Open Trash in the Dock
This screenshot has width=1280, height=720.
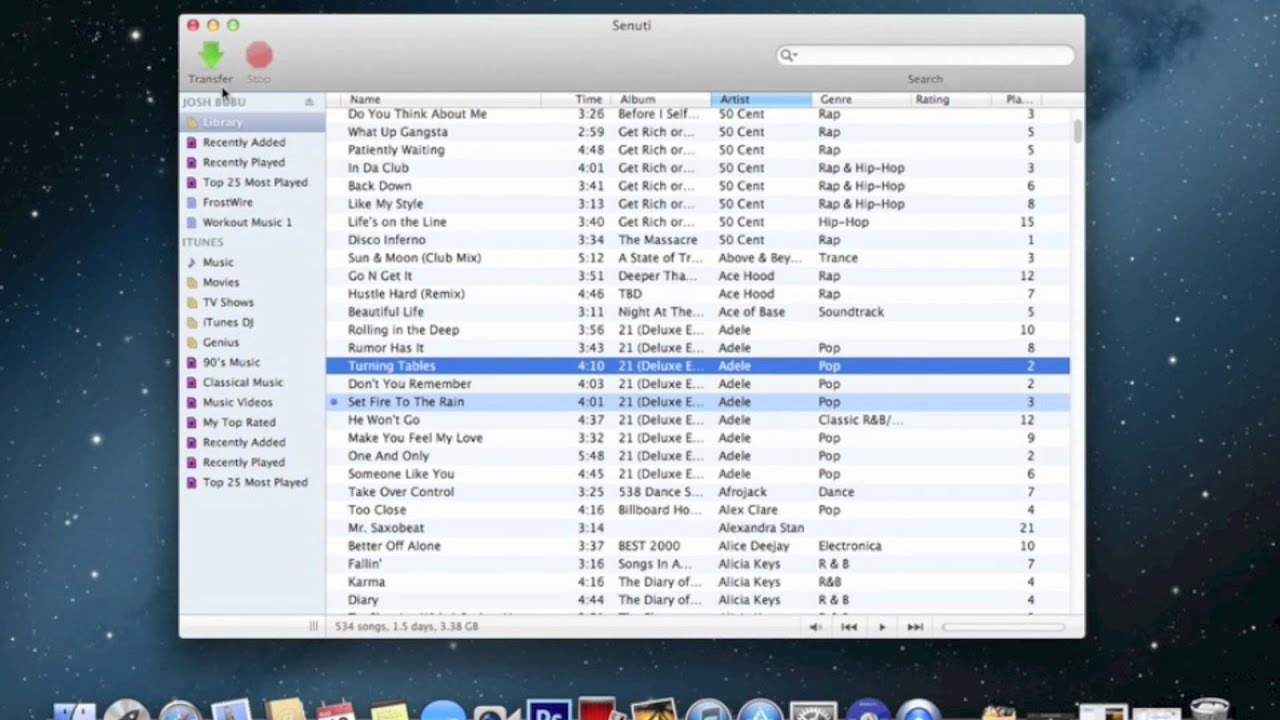coord(1210,709)
